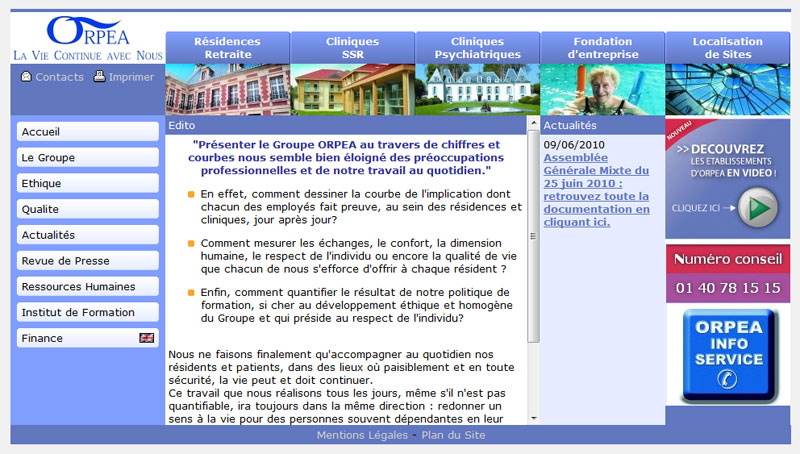The image size is (800, 454).
Task: Click the Edito section header
Action: point(345,125)
